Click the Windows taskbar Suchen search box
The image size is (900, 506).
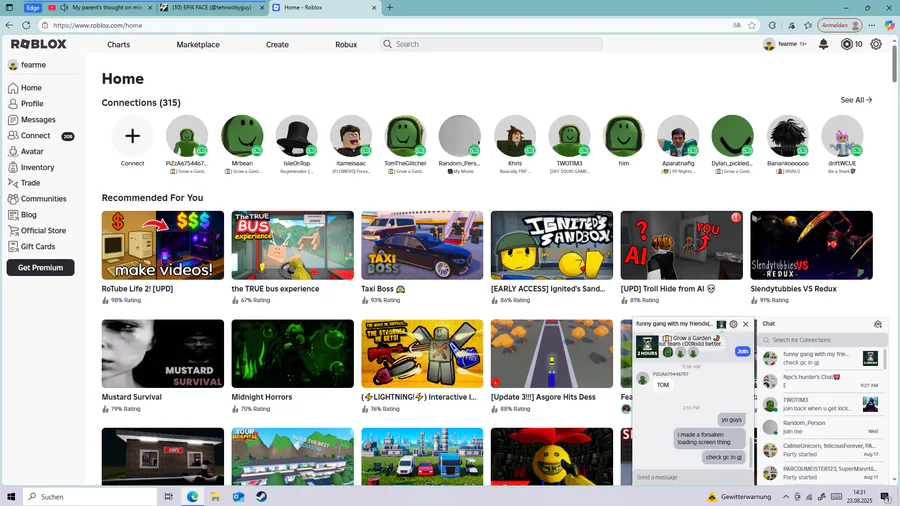(x=90, y=496)
